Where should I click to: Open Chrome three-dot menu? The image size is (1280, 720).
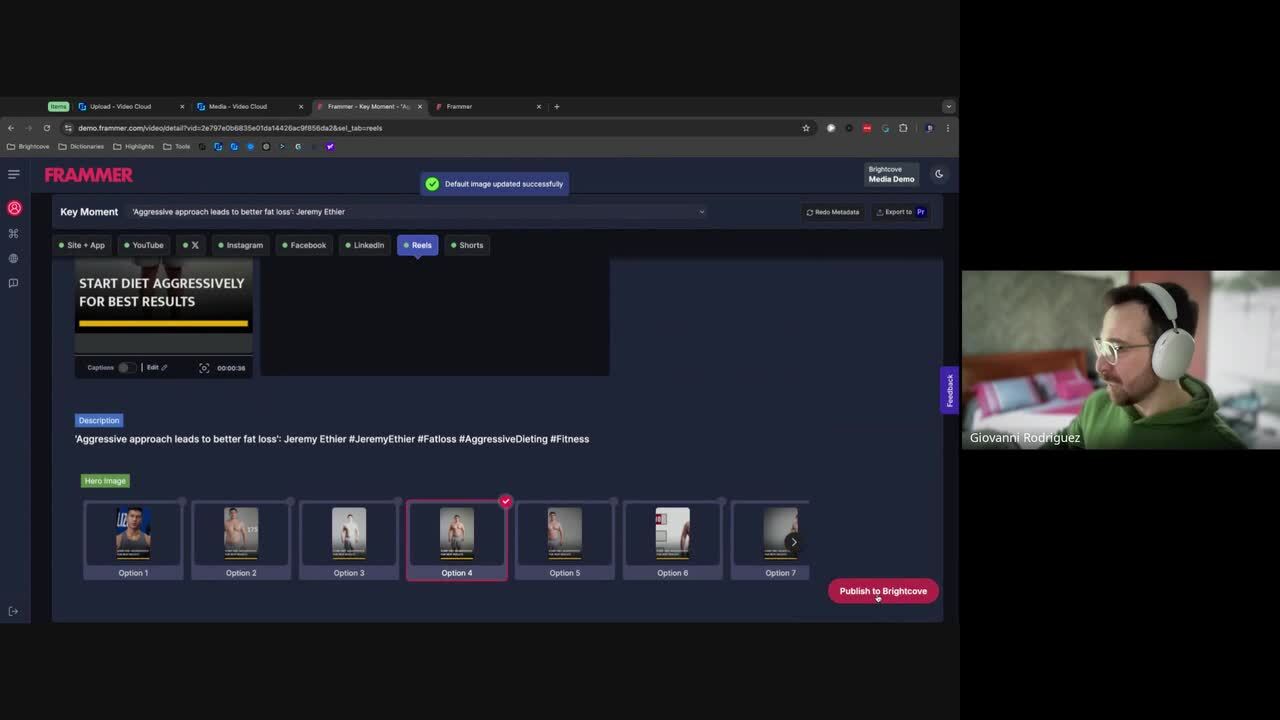pos(948,128)
